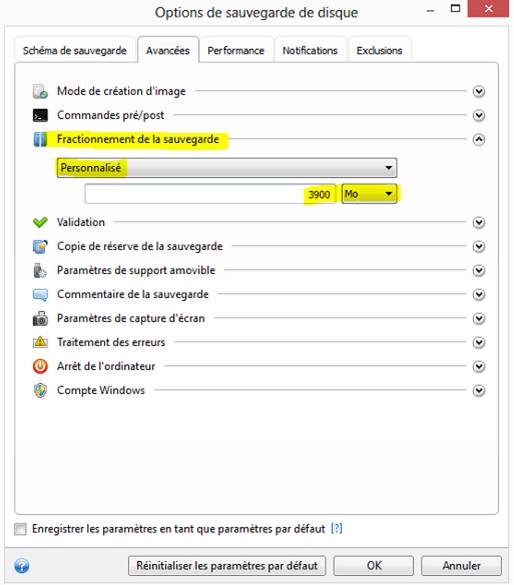The width and height of the screenshot is (514, 585).
Task: Click the shield icon for Compte Windows
Action: tap(40, 391)
